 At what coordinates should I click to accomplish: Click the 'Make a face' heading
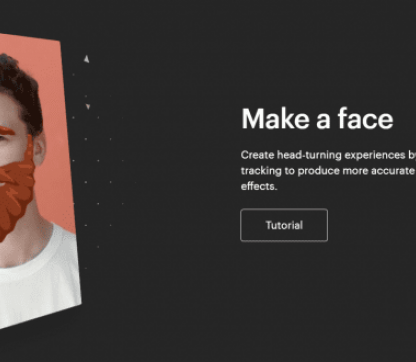point(317,119)
